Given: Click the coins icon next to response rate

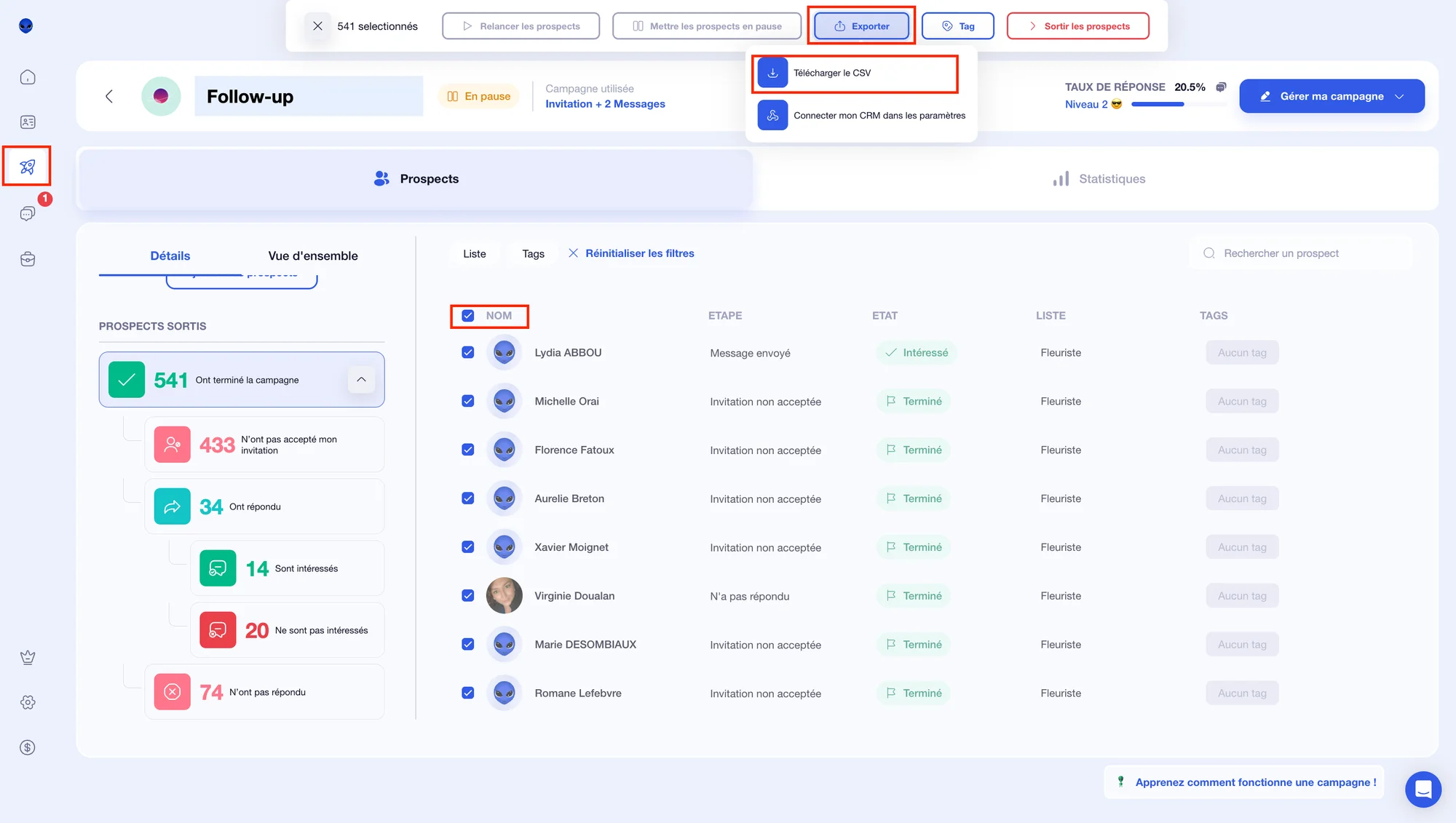Looking at the screenshot, I should pos(1222,87).
